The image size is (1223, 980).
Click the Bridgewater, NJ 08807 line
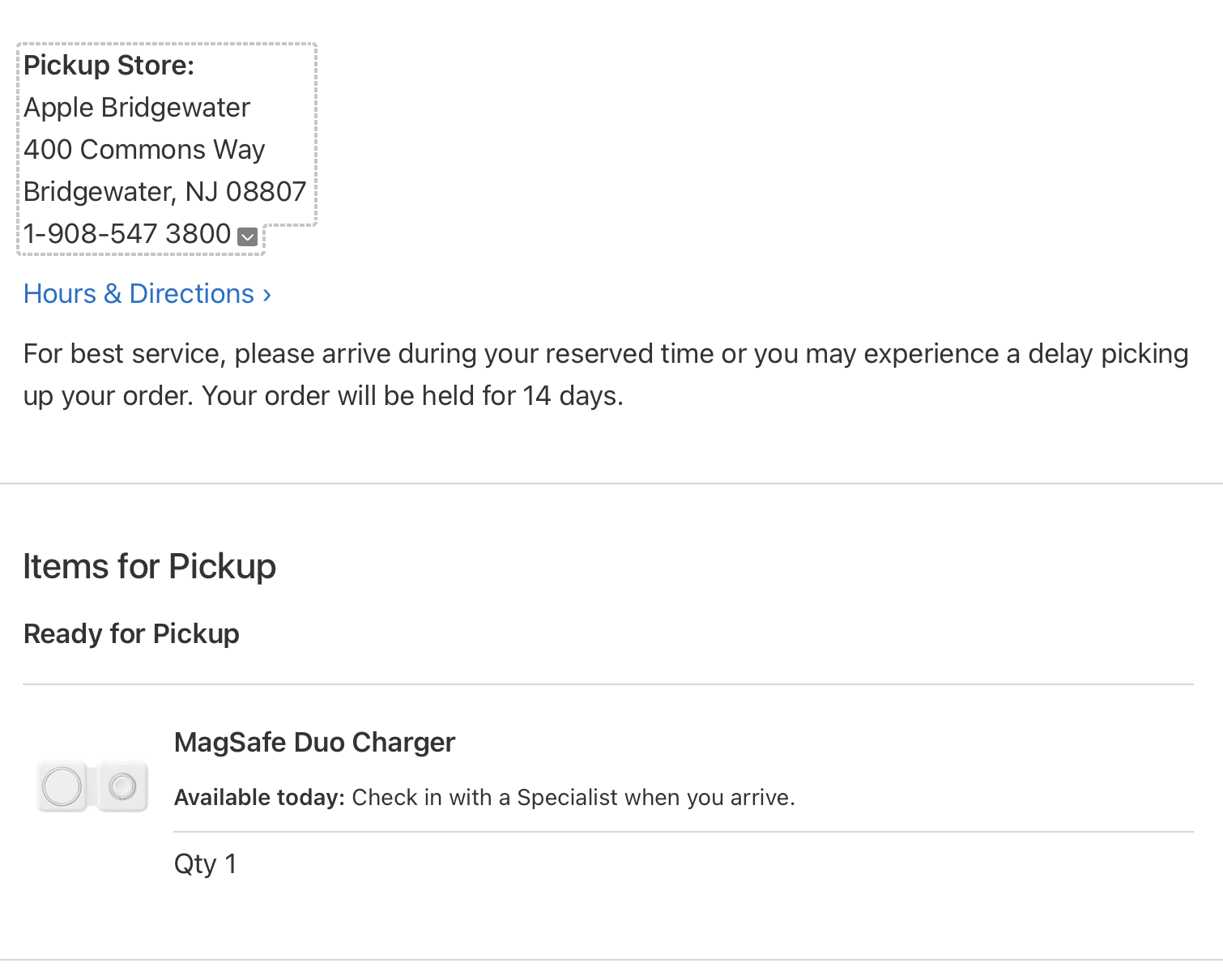[x=164, y=192]
